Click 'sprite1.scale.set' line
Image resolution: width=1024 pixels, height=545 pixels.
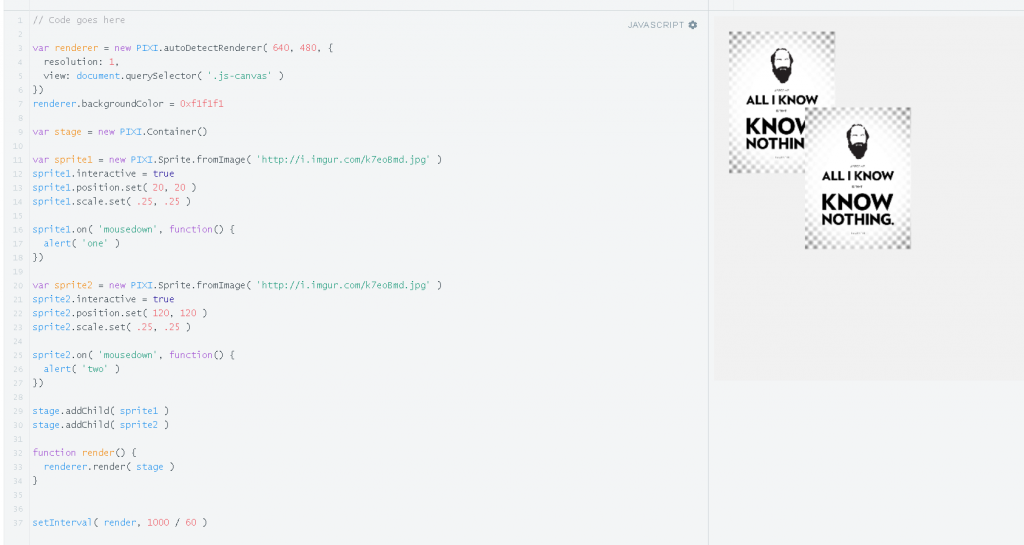112,202
